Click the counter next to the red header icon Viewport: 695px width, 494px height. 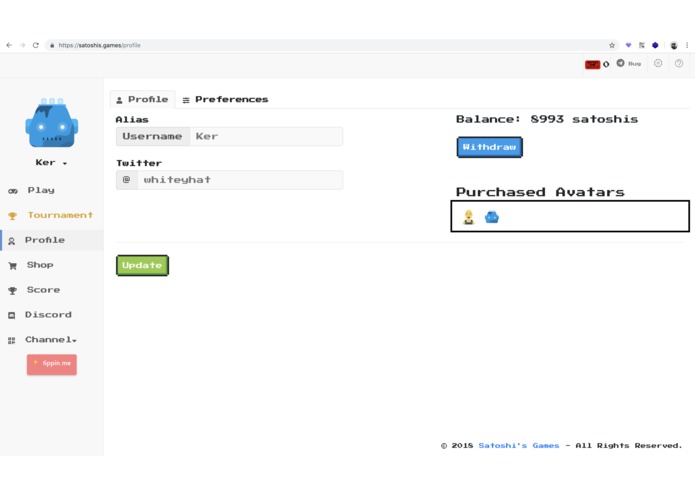606,64
